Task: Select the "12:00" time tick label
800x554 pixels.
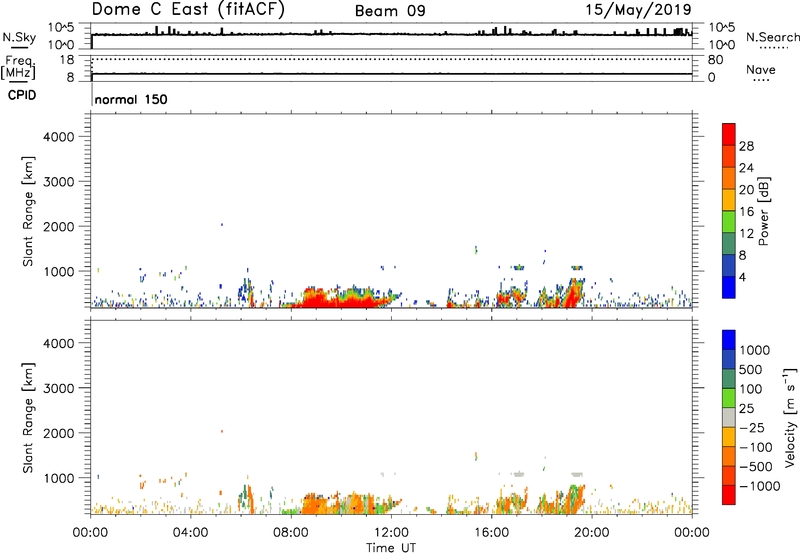Action: pyautogui.click(x=391, y=533)
